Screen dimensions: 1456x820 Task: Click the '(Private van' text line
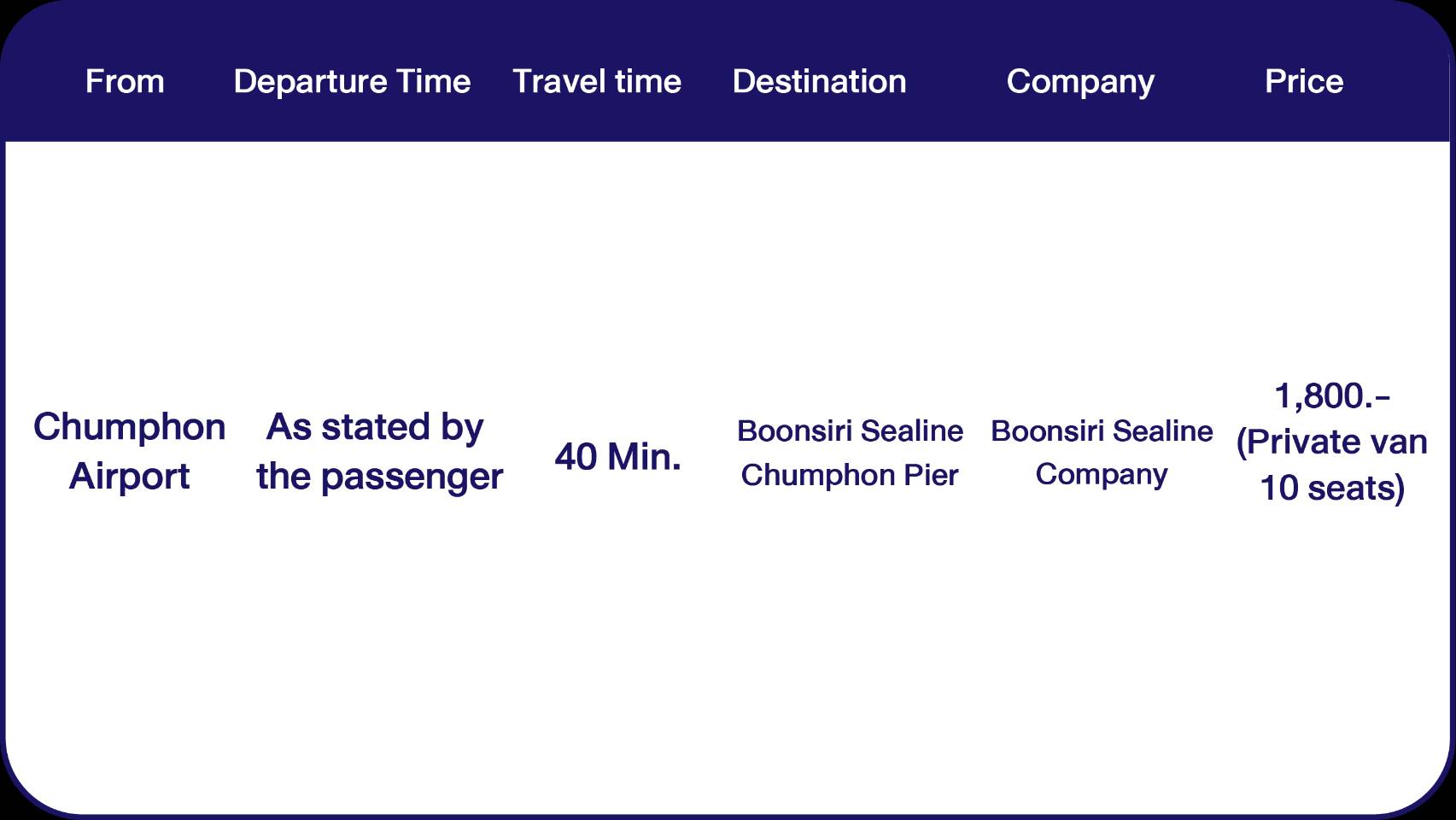coord(1331,442)
